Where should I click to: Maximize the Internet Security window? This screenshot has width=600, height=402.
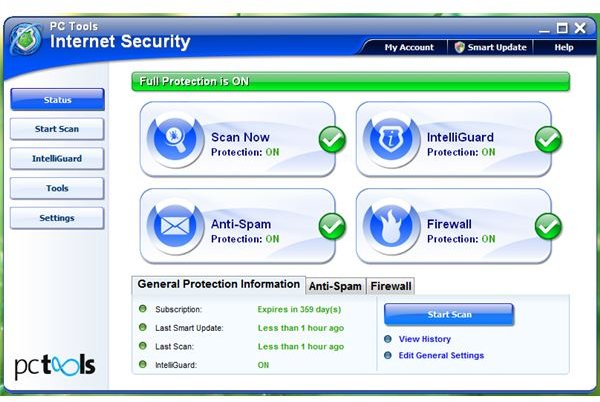562,28
